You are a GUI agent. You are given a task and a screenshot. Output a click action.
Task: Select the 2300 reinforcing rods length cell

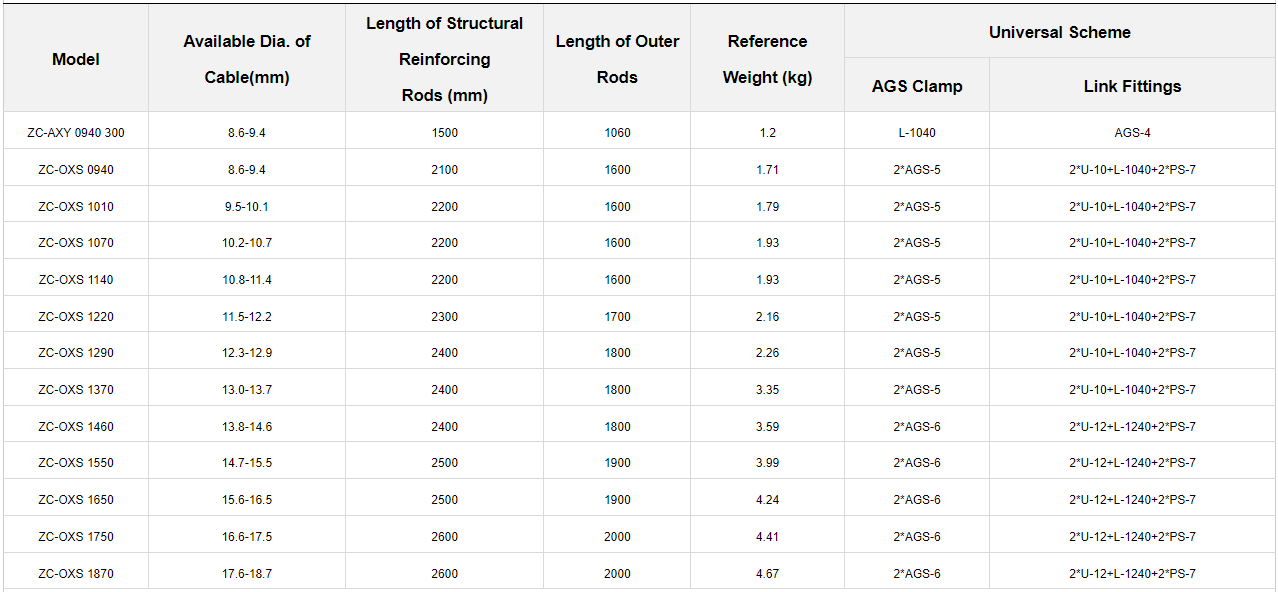(x=444, y=317)
